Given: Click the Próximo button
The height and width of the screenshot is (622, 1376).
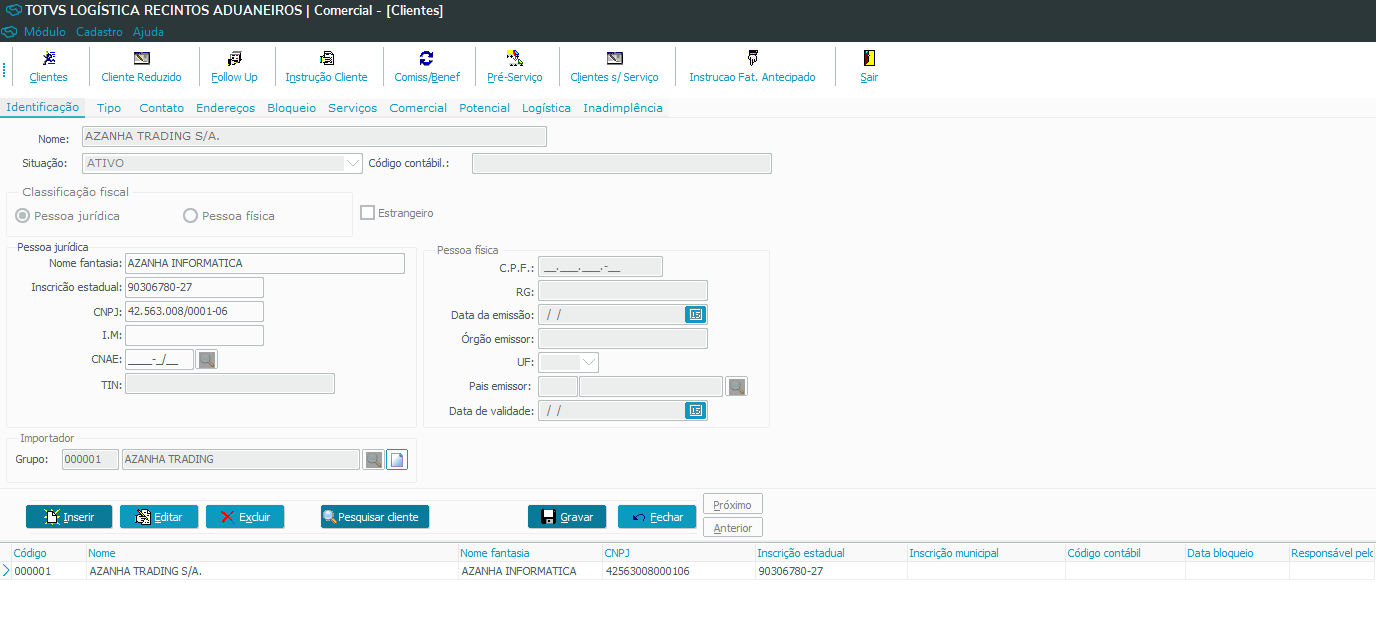Looking at the screenshot, I should click(733, 505).
